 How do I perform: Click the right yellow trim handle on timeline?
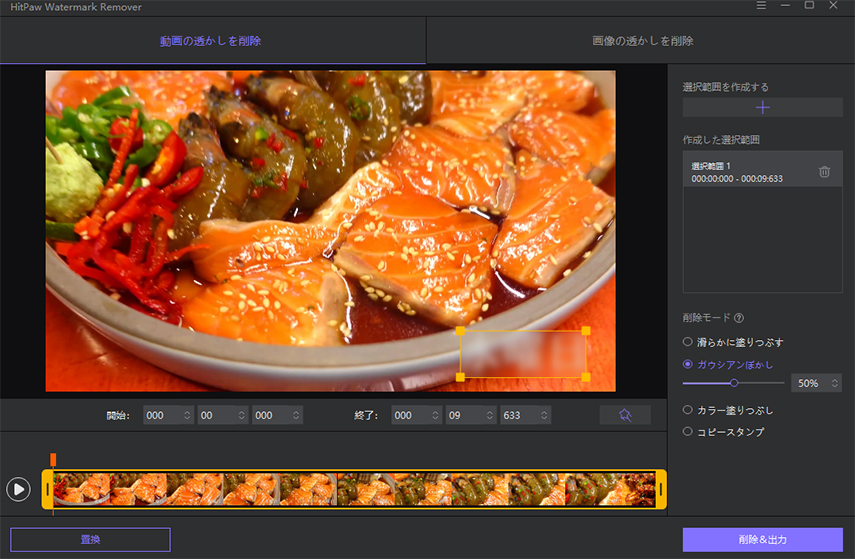pos(660,489)
